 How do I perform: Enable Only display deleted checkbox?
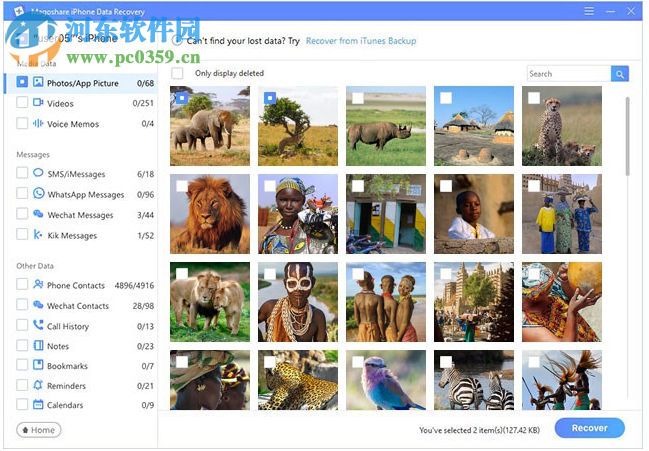[177, 73]
